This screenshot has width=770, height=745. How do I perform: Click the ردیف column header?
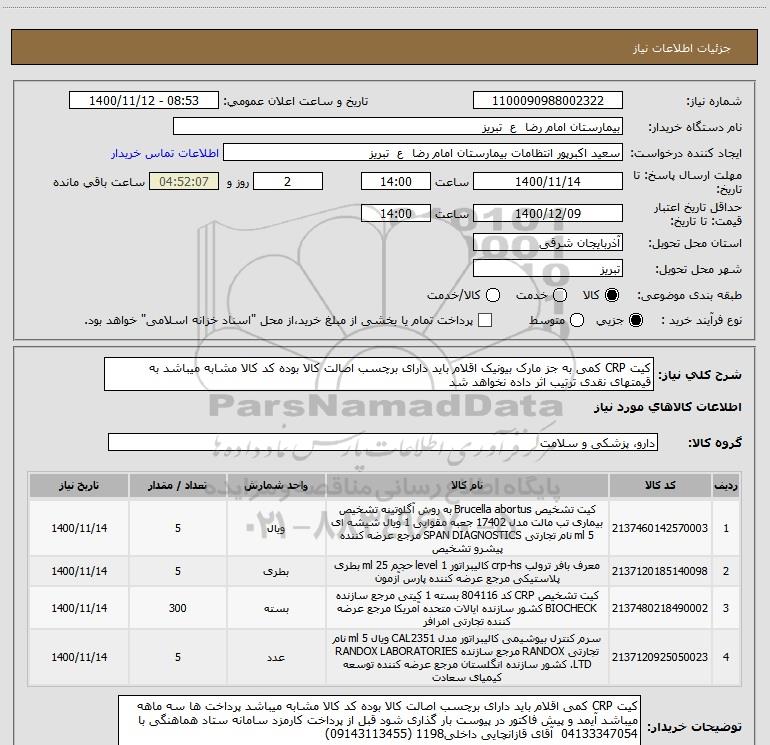[726, 485]
